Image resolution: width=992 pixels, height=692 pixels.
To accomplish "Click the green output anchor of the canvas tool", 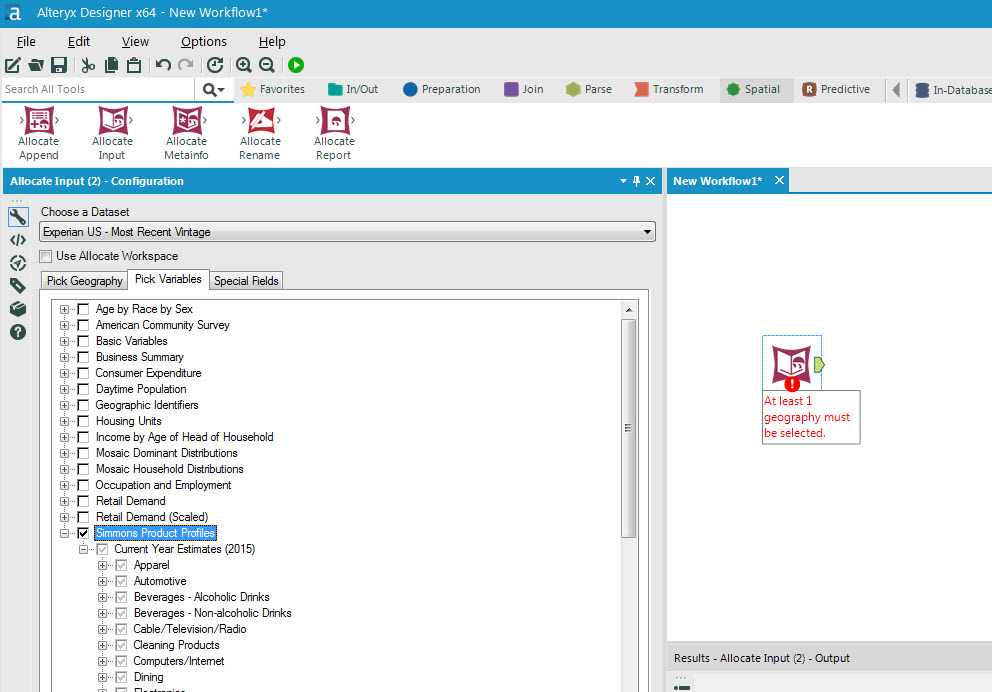I will [819, 365].
